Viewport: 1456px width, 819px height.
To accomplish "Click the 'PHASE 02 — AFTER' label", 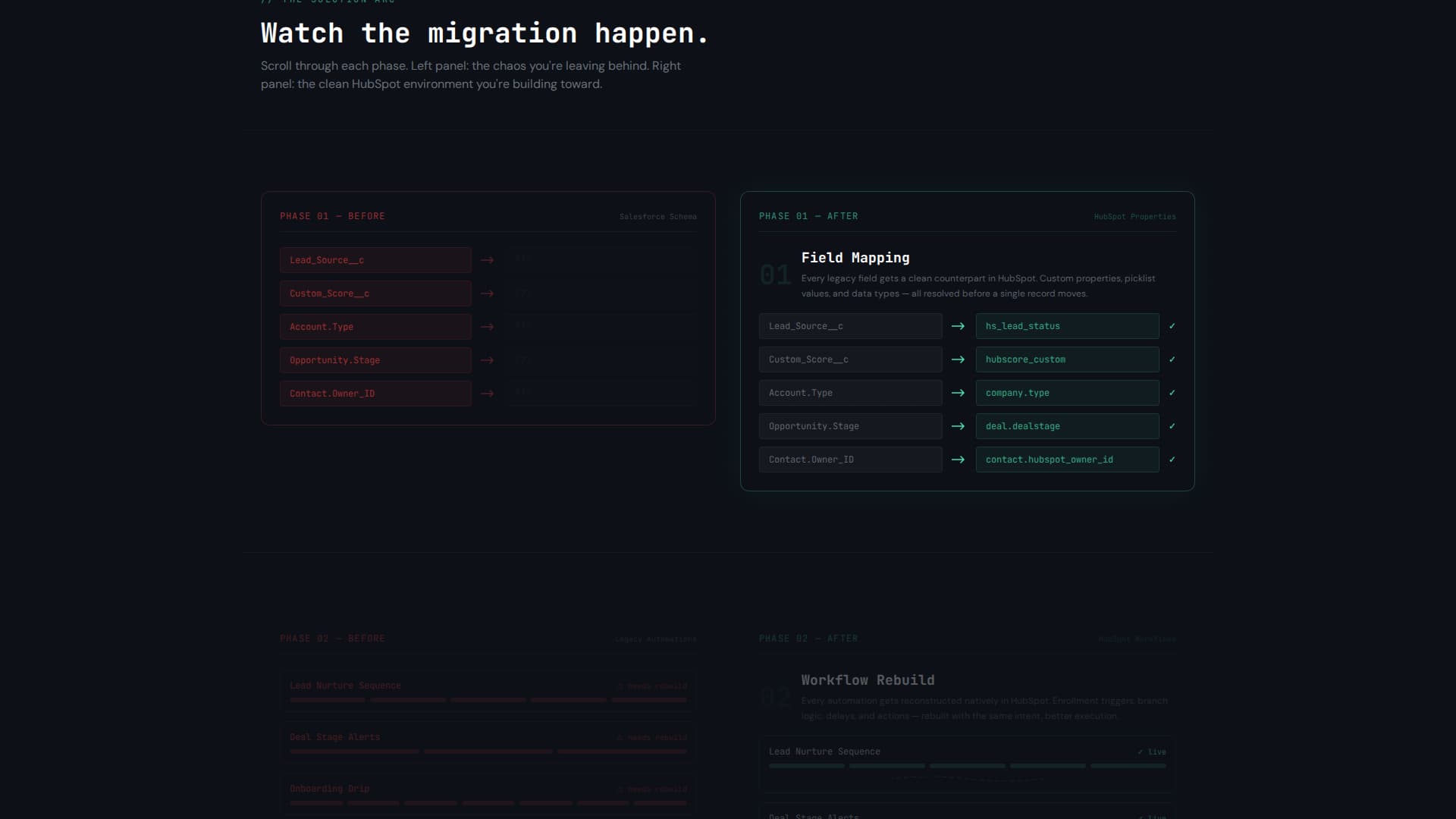I will click(x=808, y=639).
